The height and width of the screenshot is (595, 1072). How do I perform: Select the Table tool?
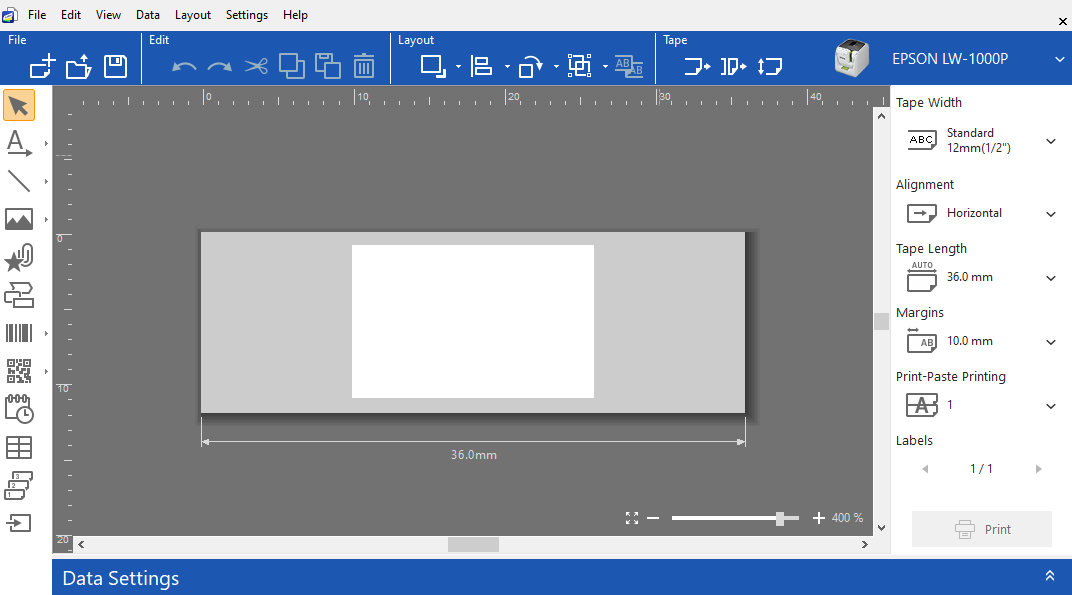pyautogui.click(x=18, y=447)
